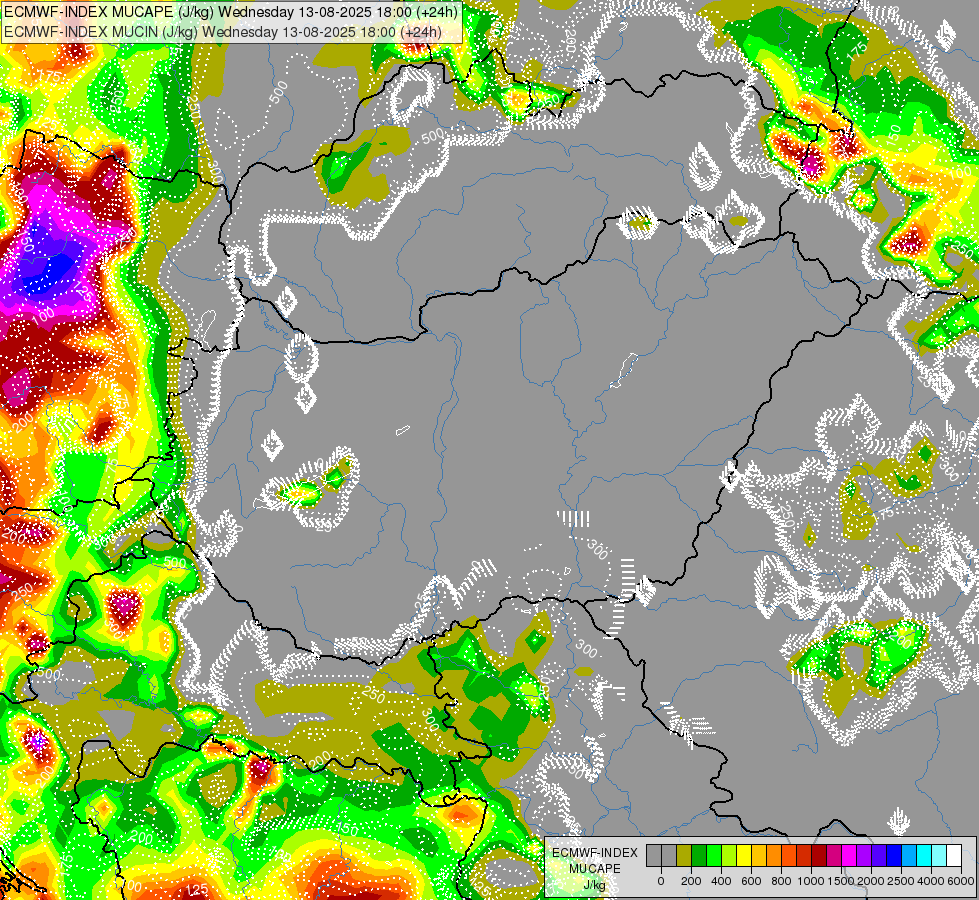Click the olive swatch in the MUCAPE legend

pyautogui.click(x=684, y=855)
